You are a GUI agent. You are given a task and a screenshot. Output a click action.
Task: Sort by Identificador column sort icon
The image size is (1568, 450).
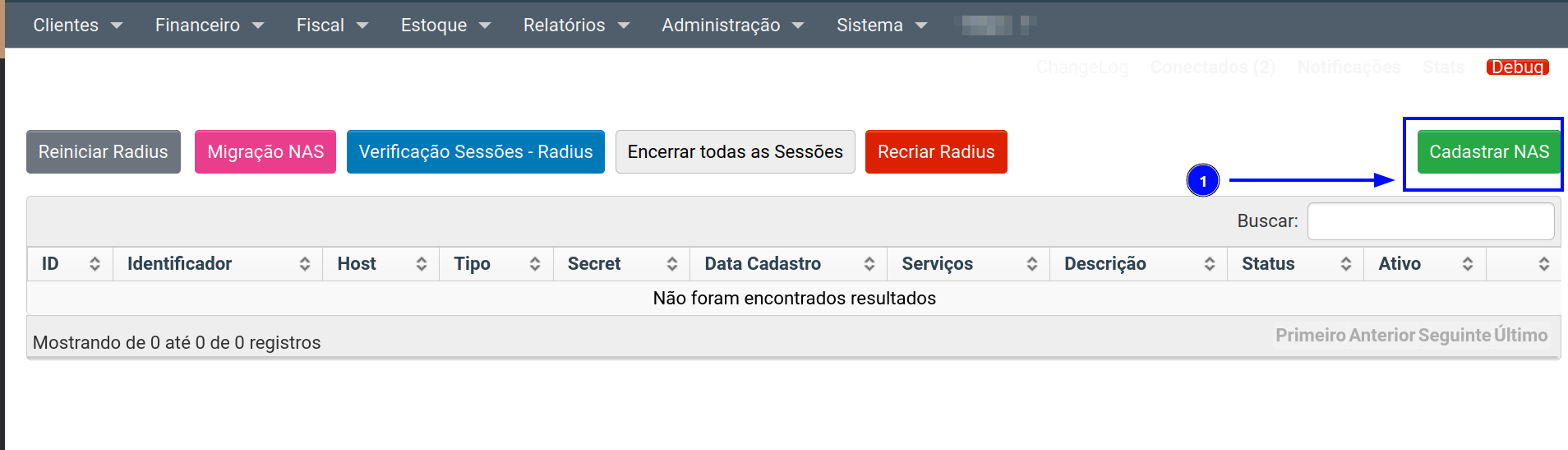pos(304,264)
